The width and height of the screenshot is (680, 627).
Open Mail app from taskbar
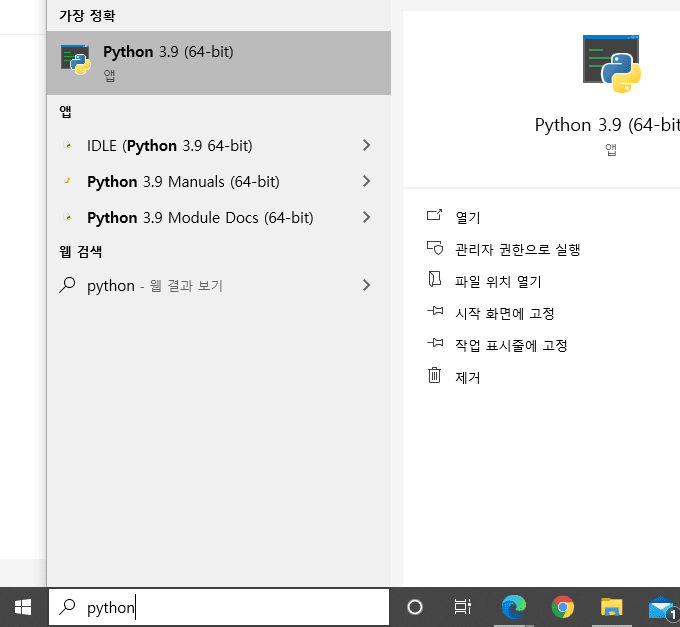[x=662, y=607]
